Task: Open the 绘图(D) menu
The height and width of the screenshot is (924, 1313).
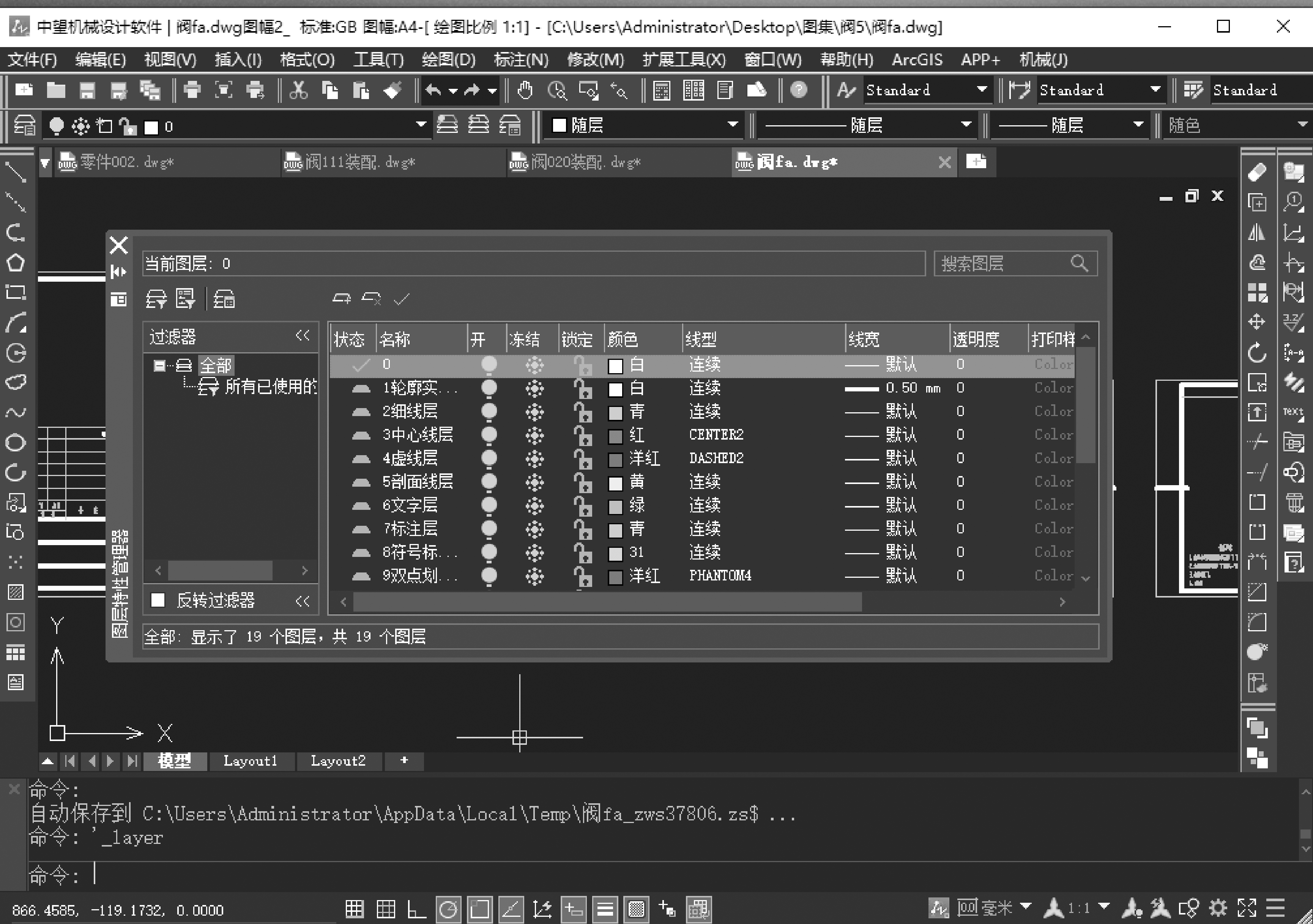Action: (x=448, y=60)
